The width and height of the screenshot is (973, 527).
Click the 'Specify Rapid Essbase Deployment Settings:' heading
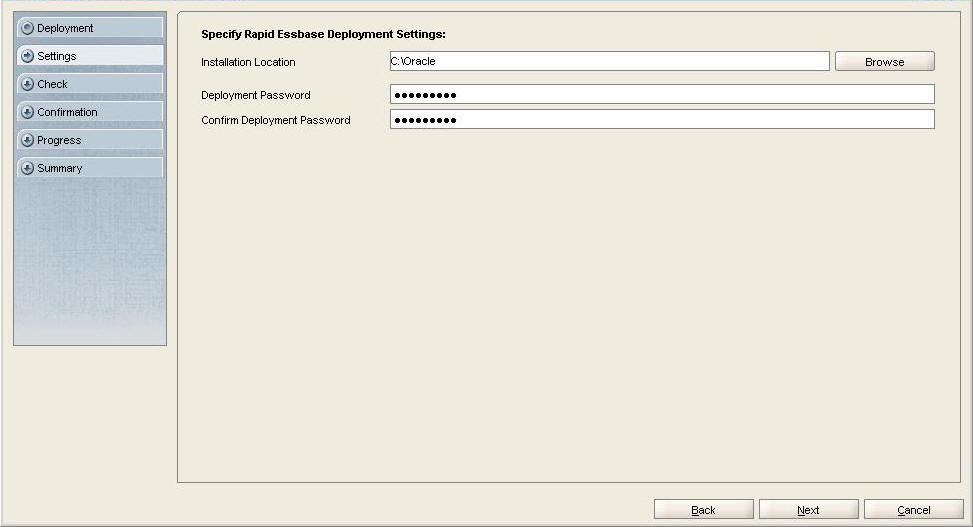323,34
